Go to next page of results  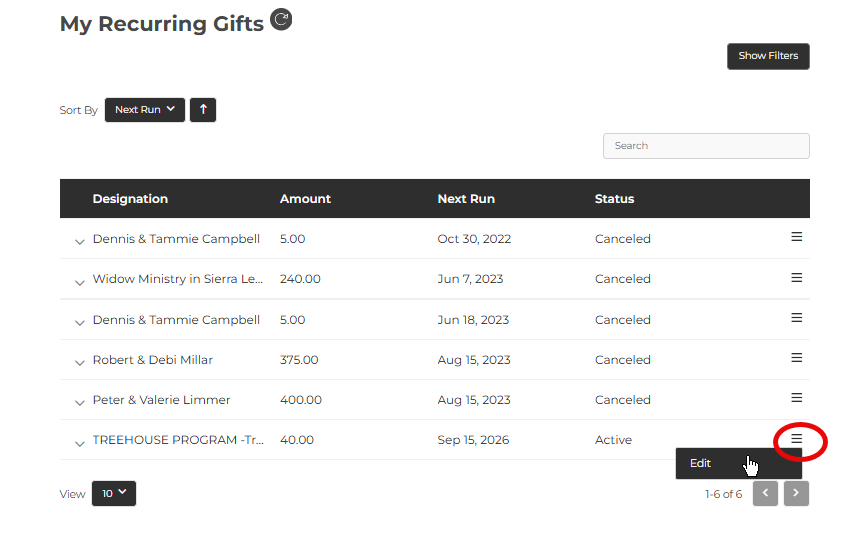[x=796, y=493]
